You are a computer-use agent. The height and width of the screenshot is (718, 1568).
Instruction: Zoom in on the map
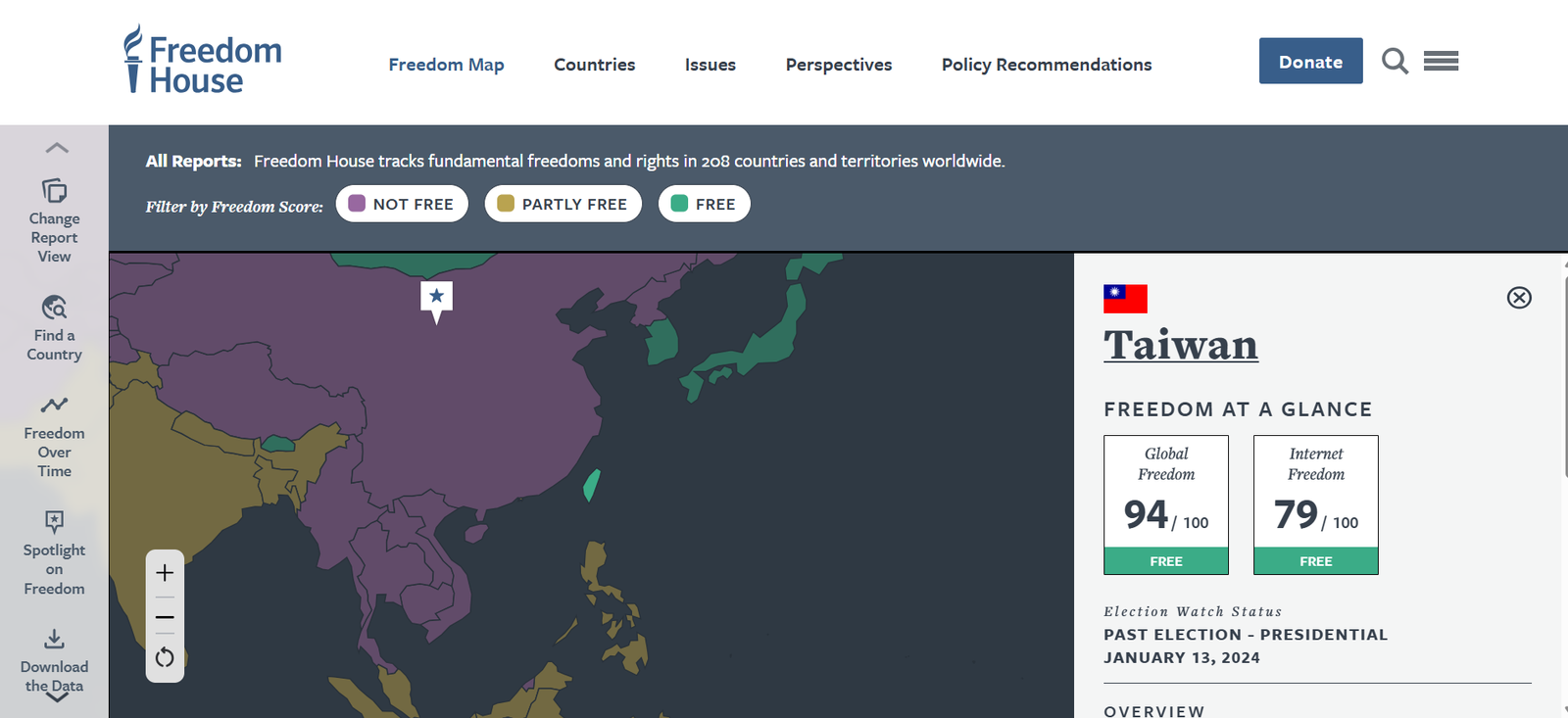click(165, 573)
